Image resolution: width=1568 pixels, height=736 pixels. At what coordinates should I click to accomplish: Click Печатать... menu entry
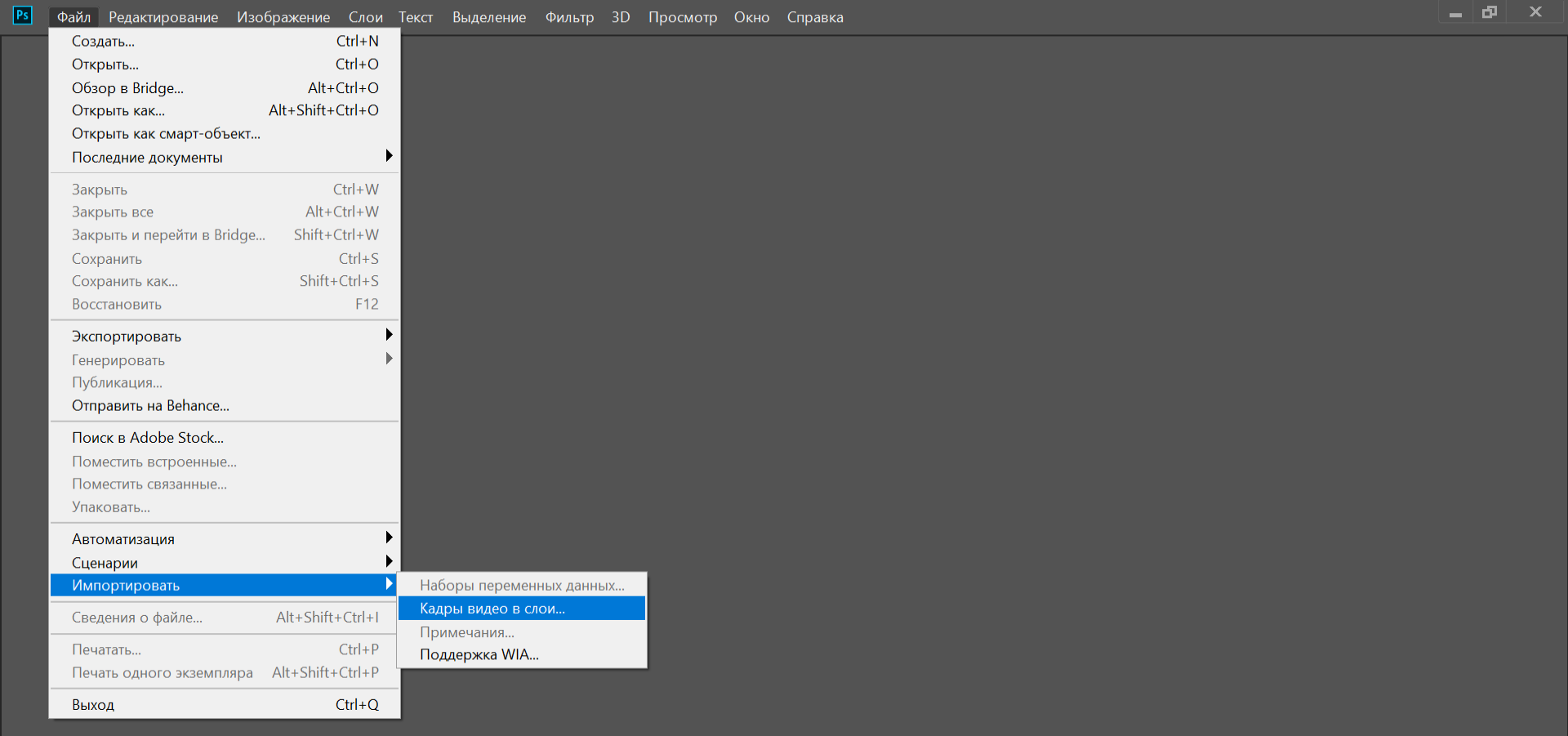point(225,649)
